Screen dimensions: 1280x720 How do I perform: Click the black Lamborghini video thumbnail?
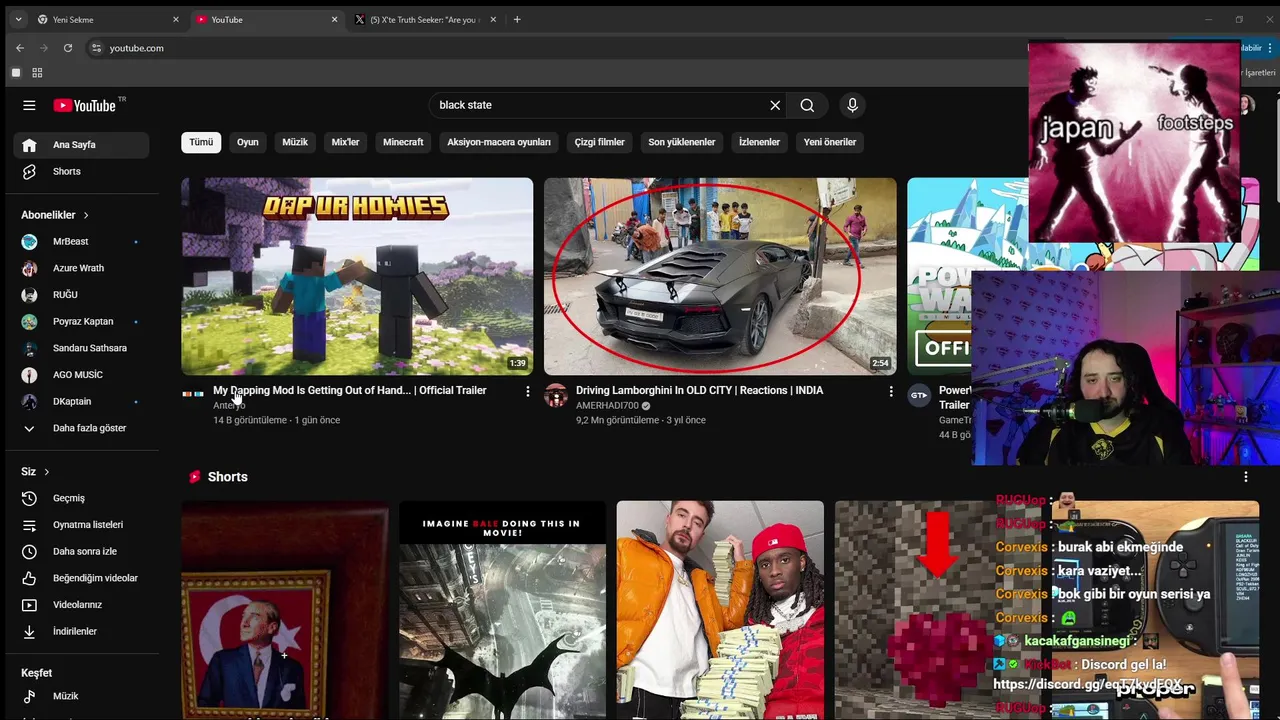720,276
